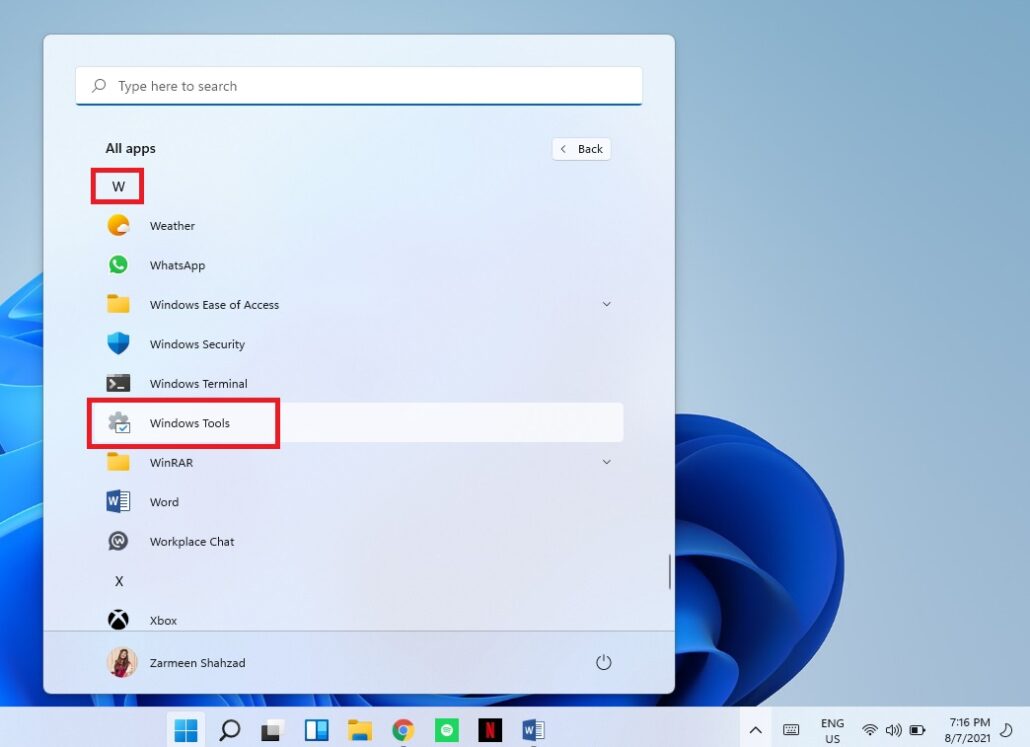Select the Workplace Chat label
1030x747 pixels.
(x=192, y=541)
